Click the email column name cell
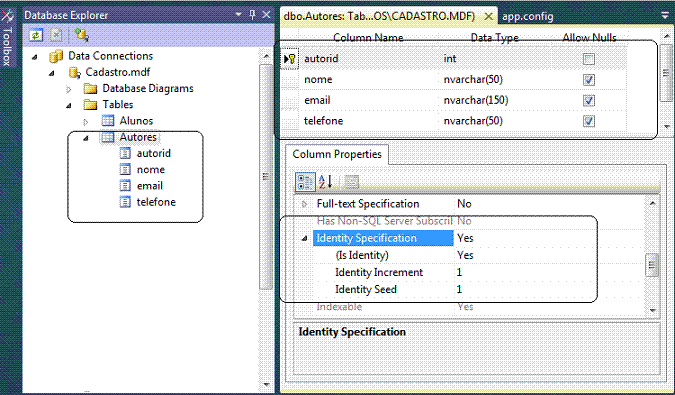 pyautogui.click(x=368, y=100)
